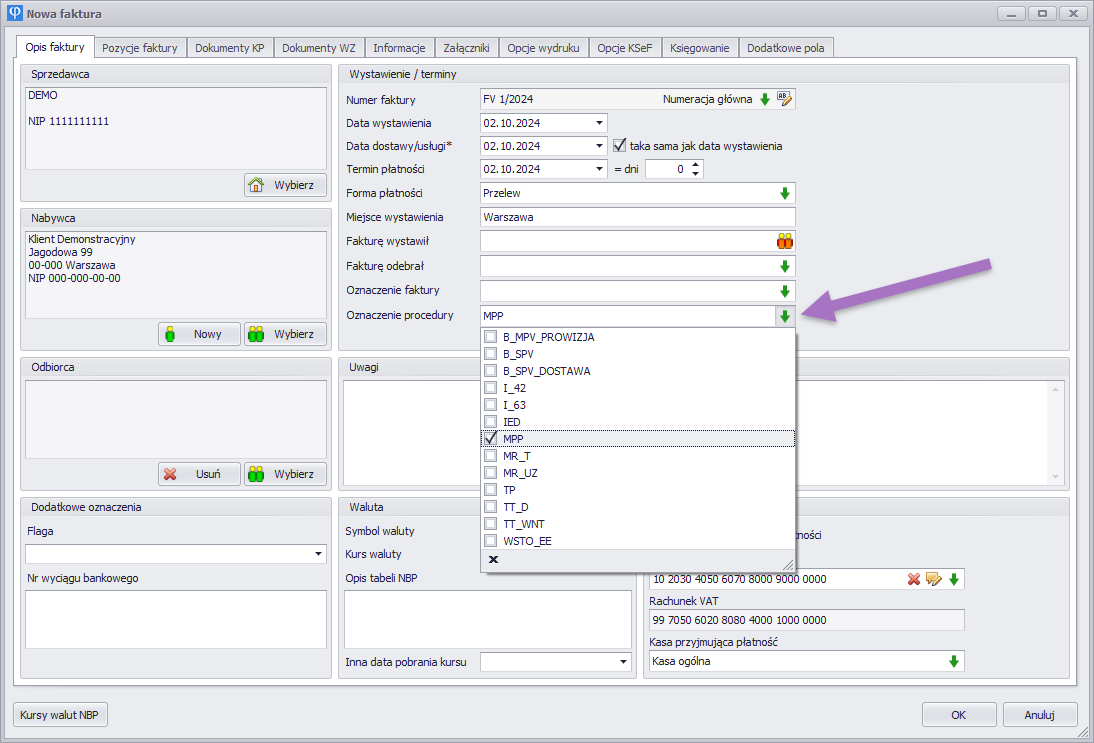Click the edit invoice number pencil icon
The image size is (1094, 743).
pyautogui.click(x=784, y=99)
